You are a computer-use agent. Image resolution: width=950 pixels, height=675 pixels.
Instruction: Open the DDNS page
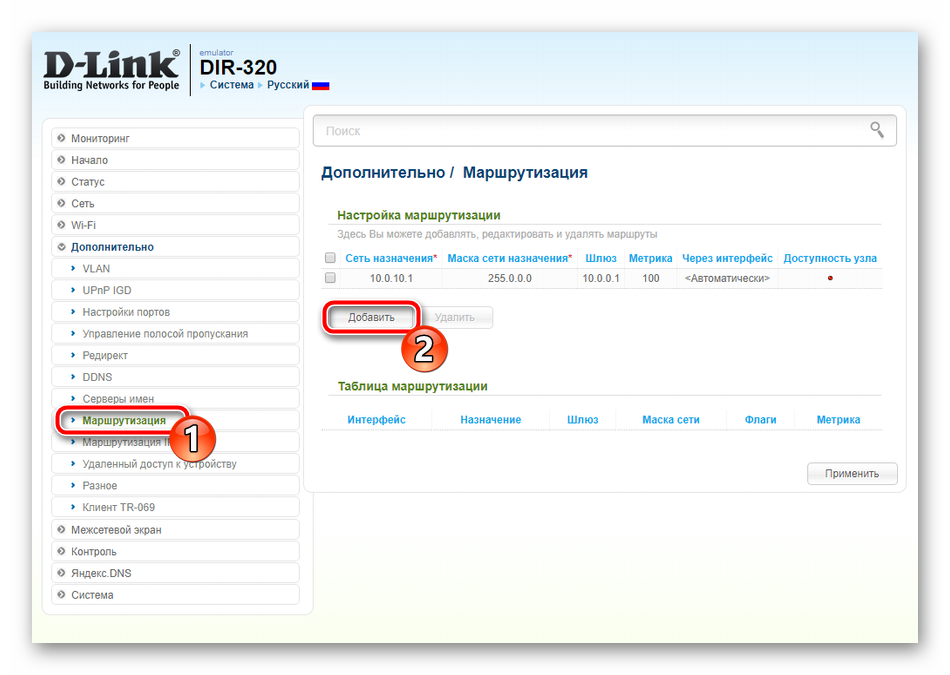click(176, 377)
